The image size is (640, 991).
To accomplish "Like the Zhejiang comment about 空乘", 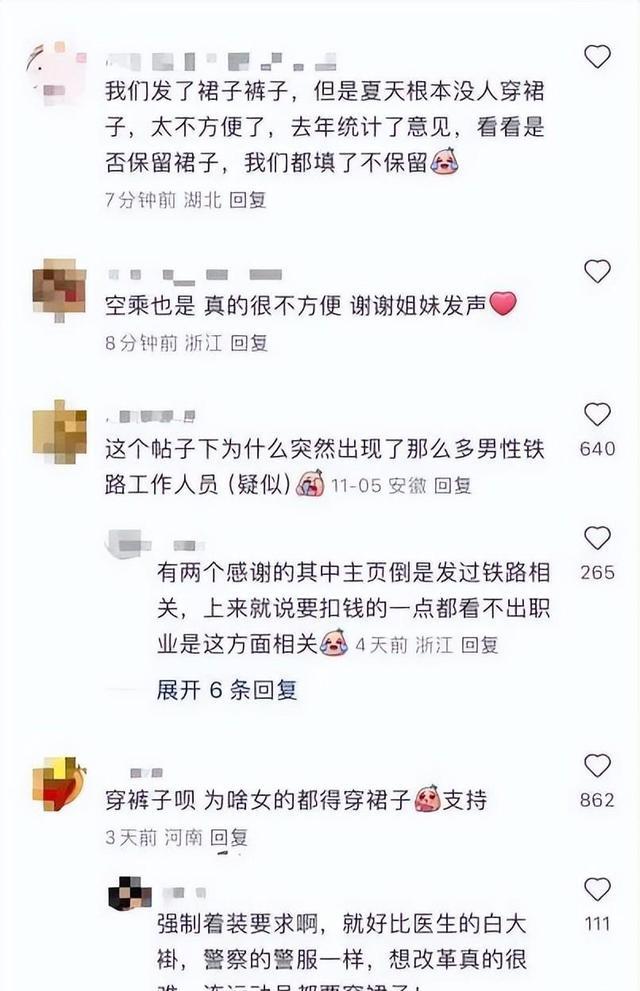I will coord(597,271).
